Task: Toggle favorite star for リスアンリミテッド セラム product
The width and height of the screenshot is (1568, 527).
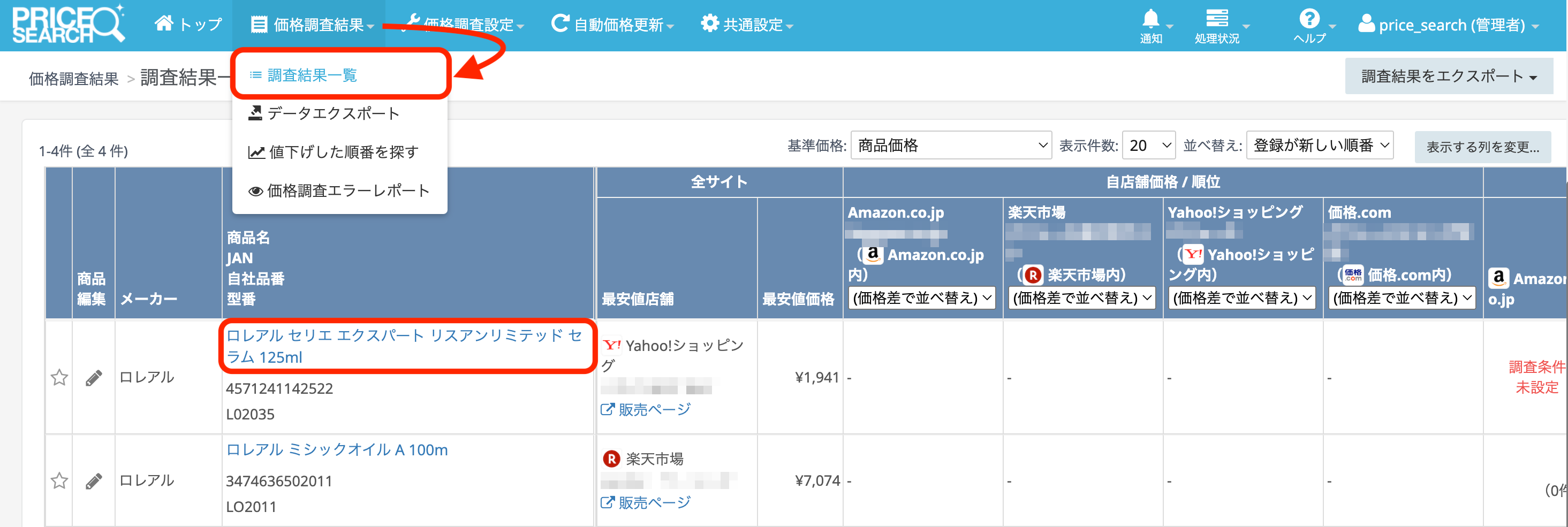Action: click(59, 378)
